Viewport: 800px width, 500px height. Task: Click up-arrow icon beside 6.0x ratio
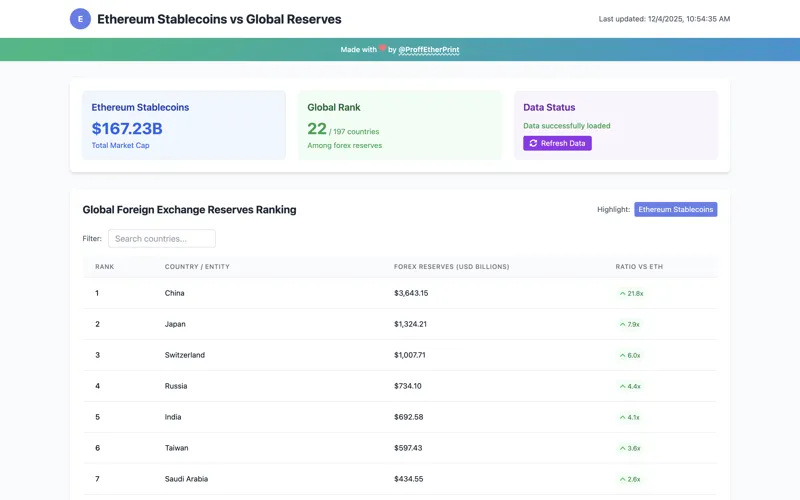(623, 355)
